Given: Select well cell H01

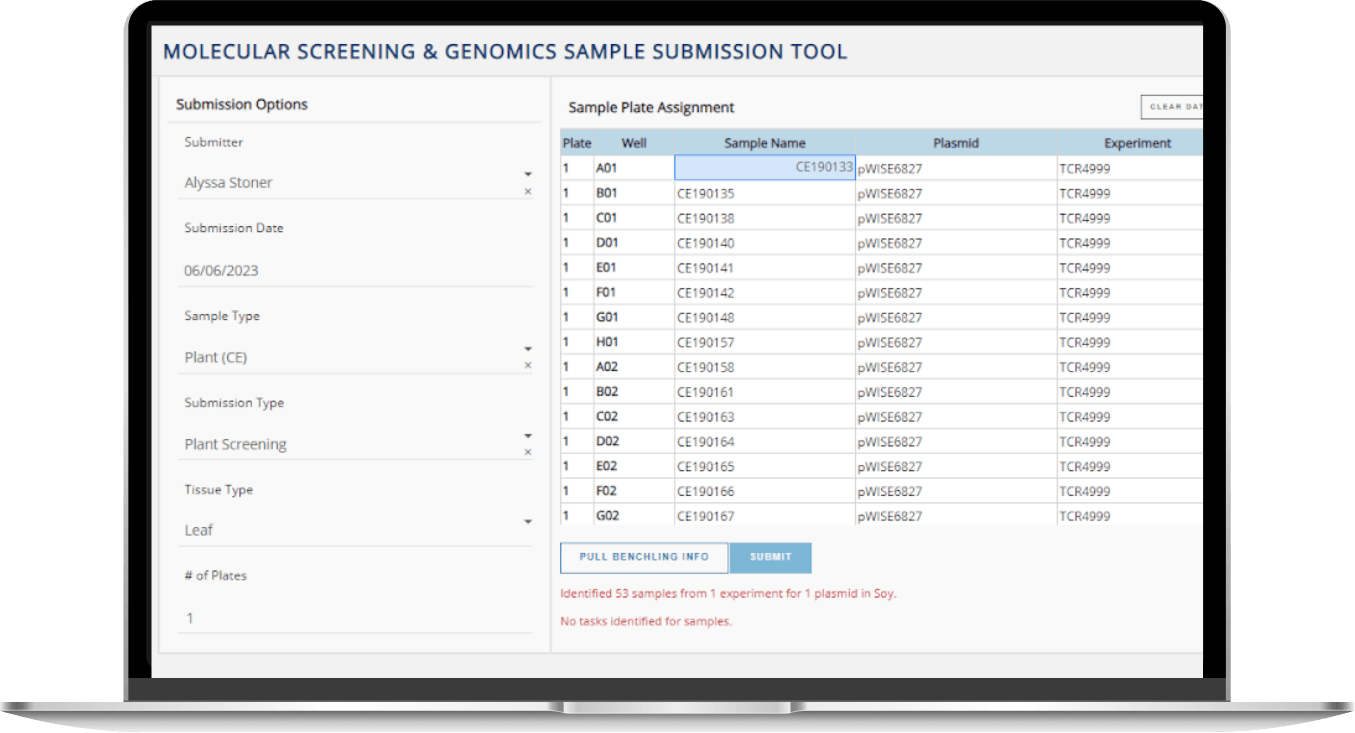Looking at the screenshot, I should click(633, 343).
